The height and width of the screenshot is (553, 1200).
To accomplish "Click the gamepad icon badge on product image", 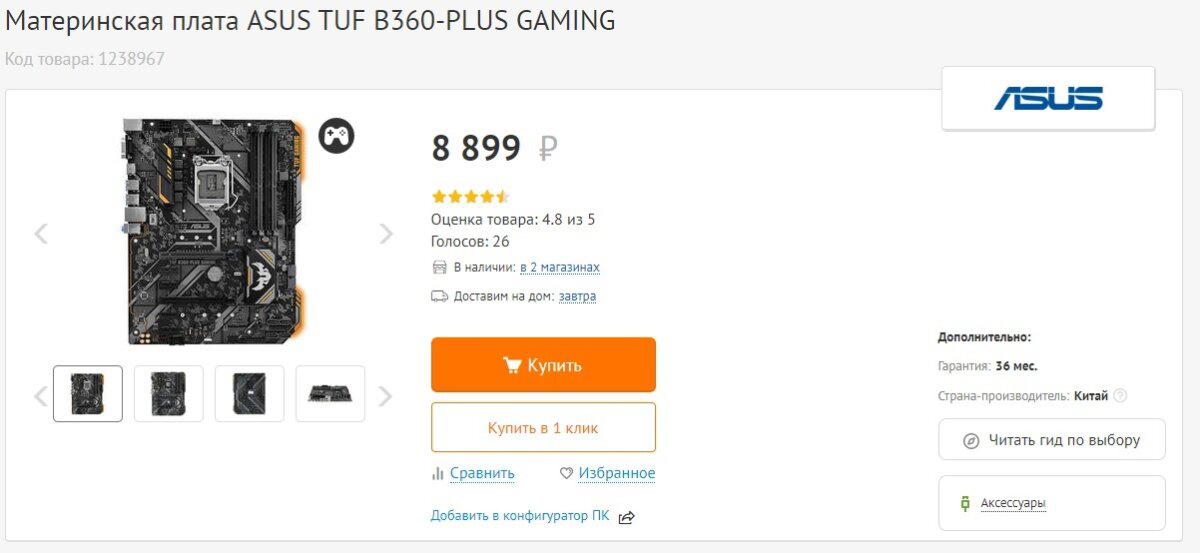I will tap(337, 135).
